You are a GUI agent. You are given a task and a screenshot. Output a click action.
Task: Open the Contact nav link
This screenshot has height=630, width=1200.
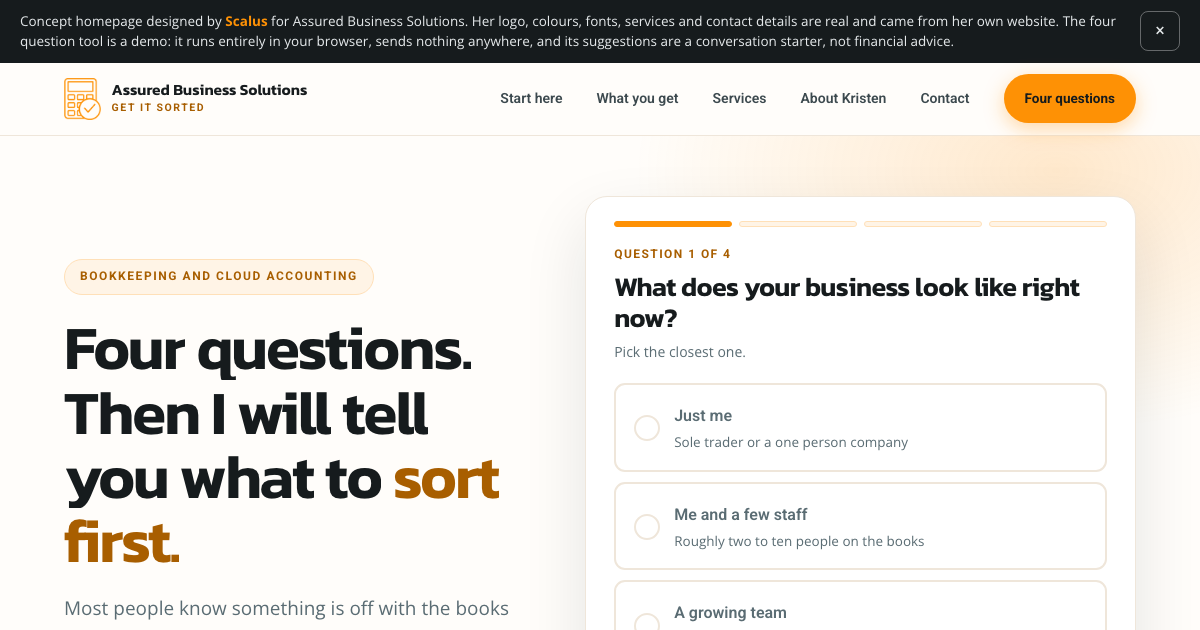(x=945, y=98)
